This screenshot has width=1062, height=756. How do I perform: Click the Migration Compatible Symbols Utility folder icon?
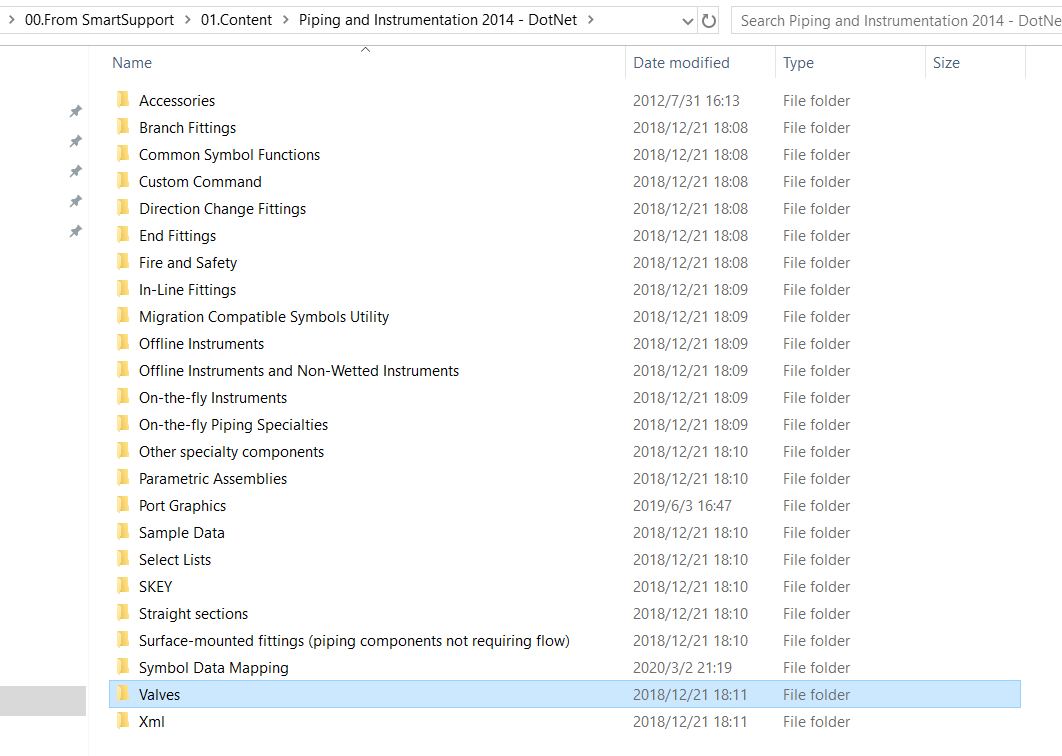(123, 316)
